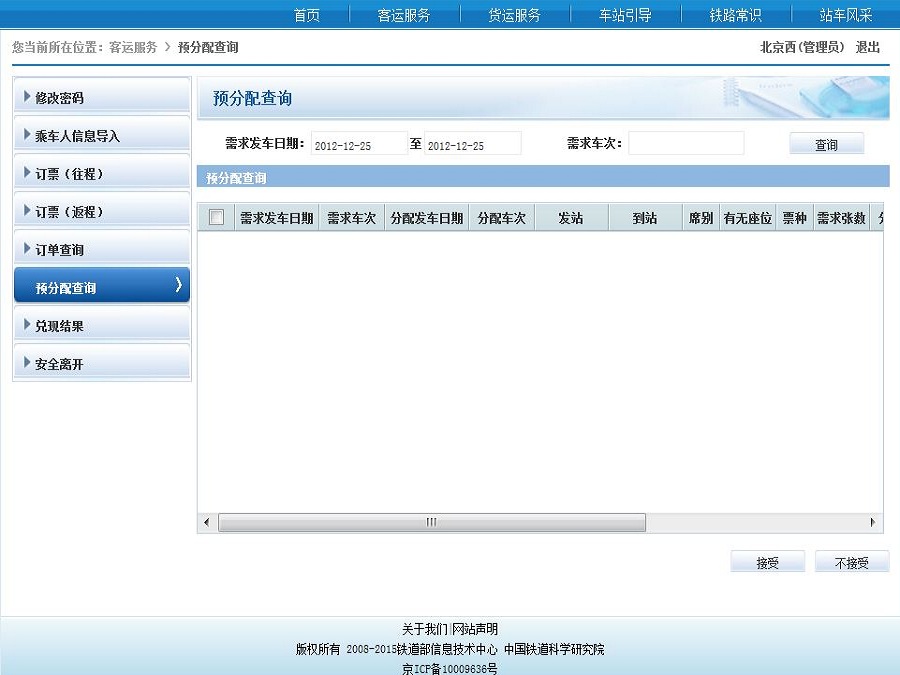Click the scrollbar right arrow

(x=873, y=522)
